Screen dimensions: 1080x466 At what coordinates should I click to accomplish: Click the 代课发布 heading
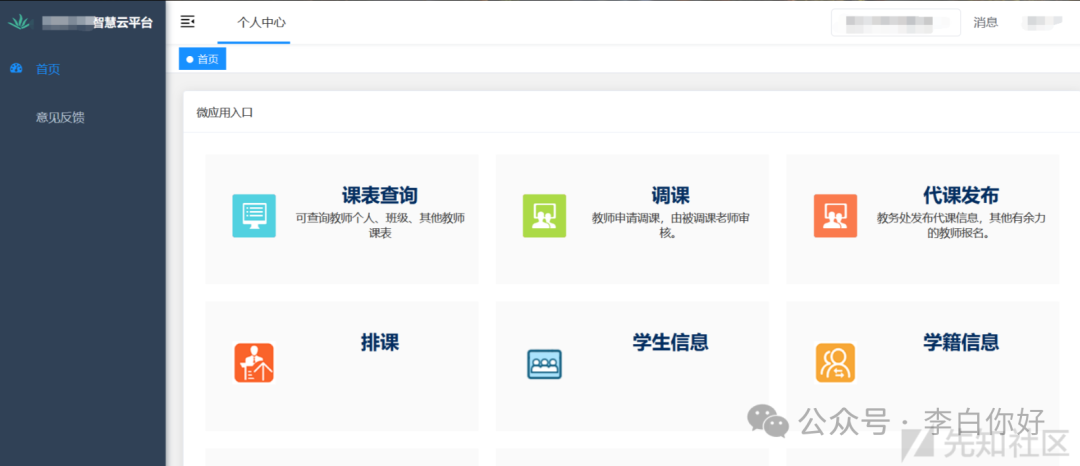(x=960, y=195)
